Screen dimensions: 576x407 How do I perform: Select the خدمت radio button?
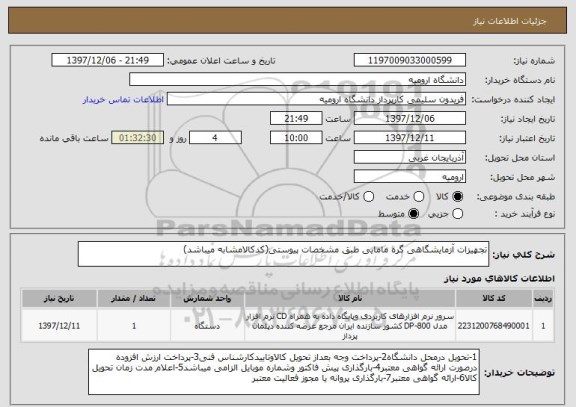tap(419, 197)
